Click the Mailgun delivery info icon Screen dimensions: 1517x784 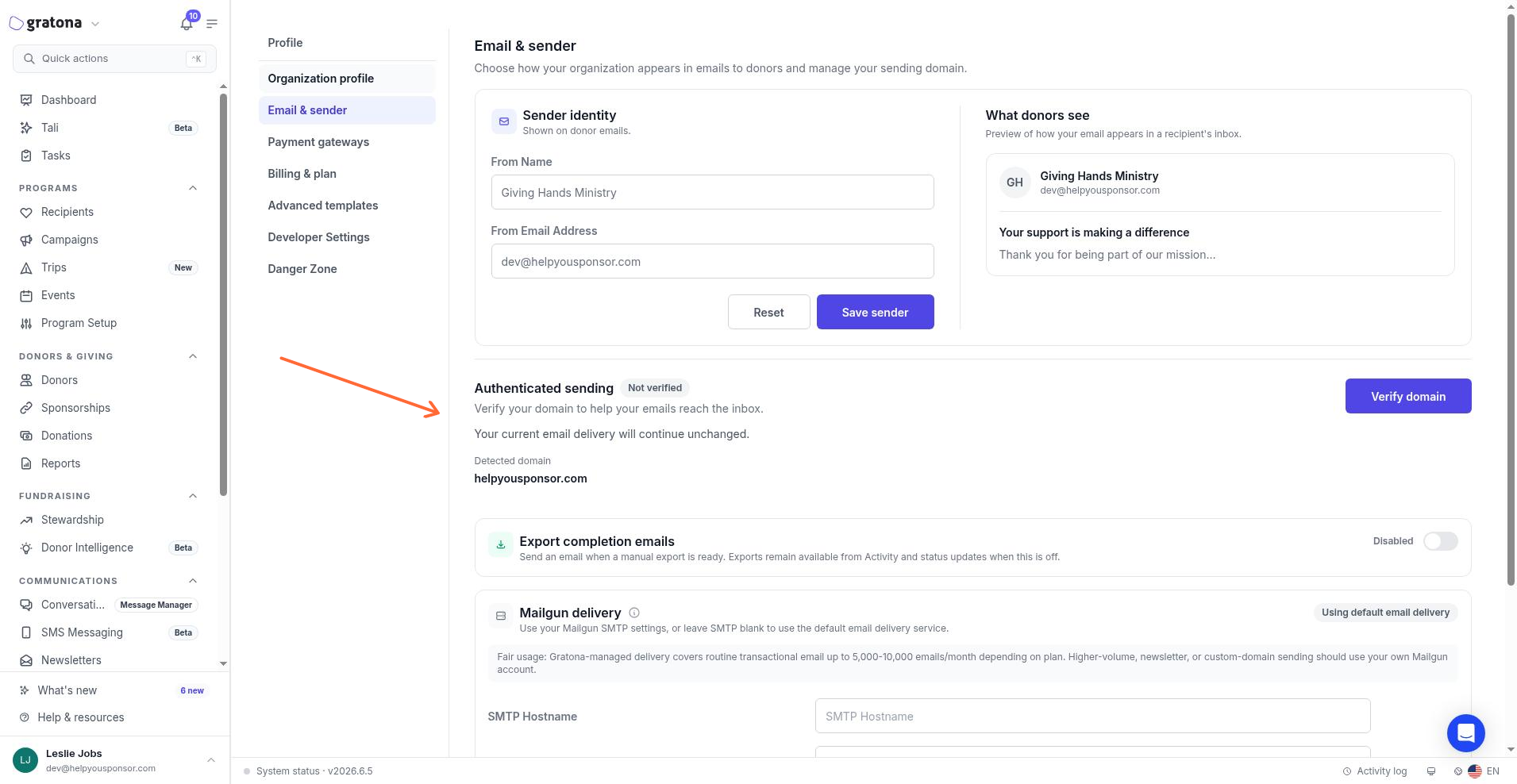pos(634,613)
